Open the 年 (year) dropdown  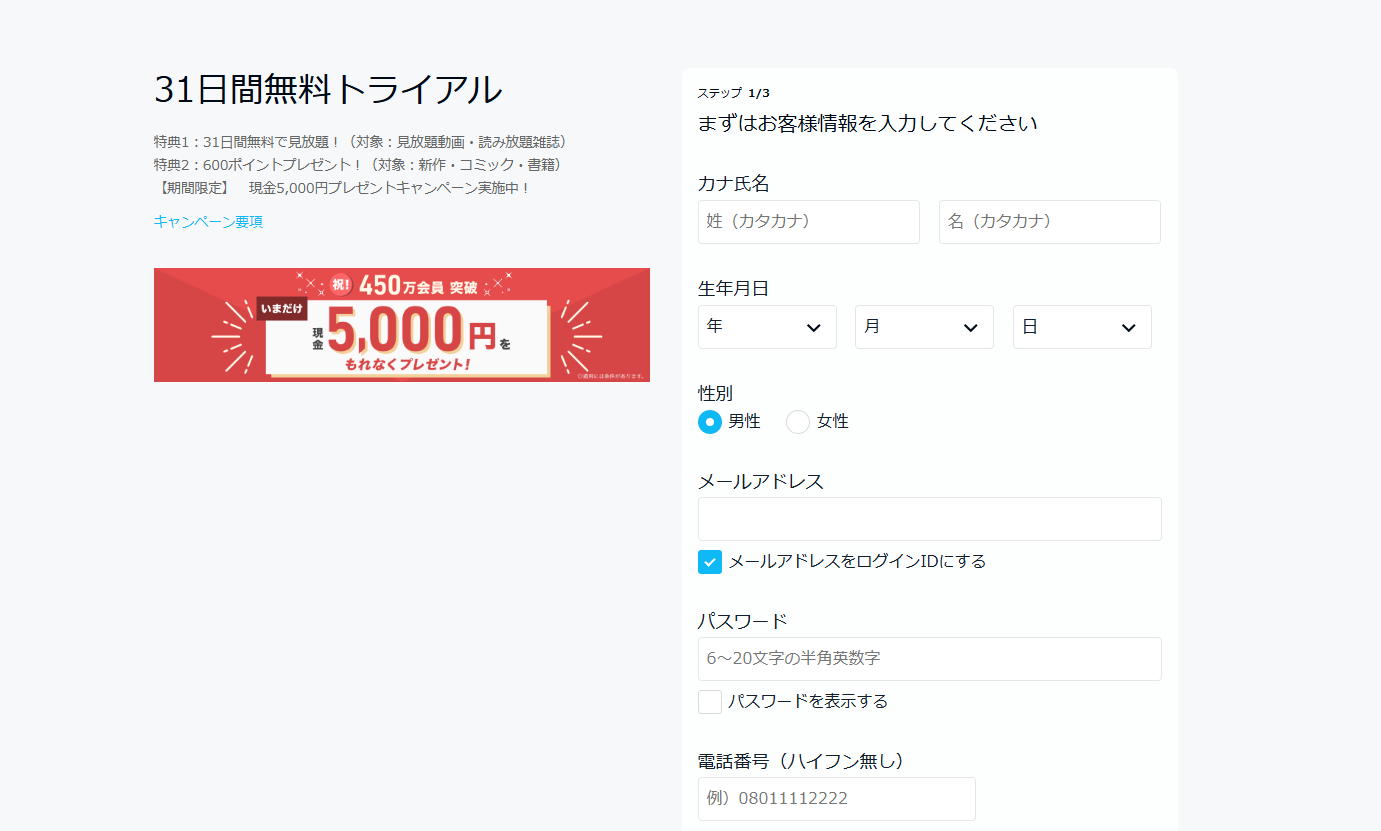point(766,327)
